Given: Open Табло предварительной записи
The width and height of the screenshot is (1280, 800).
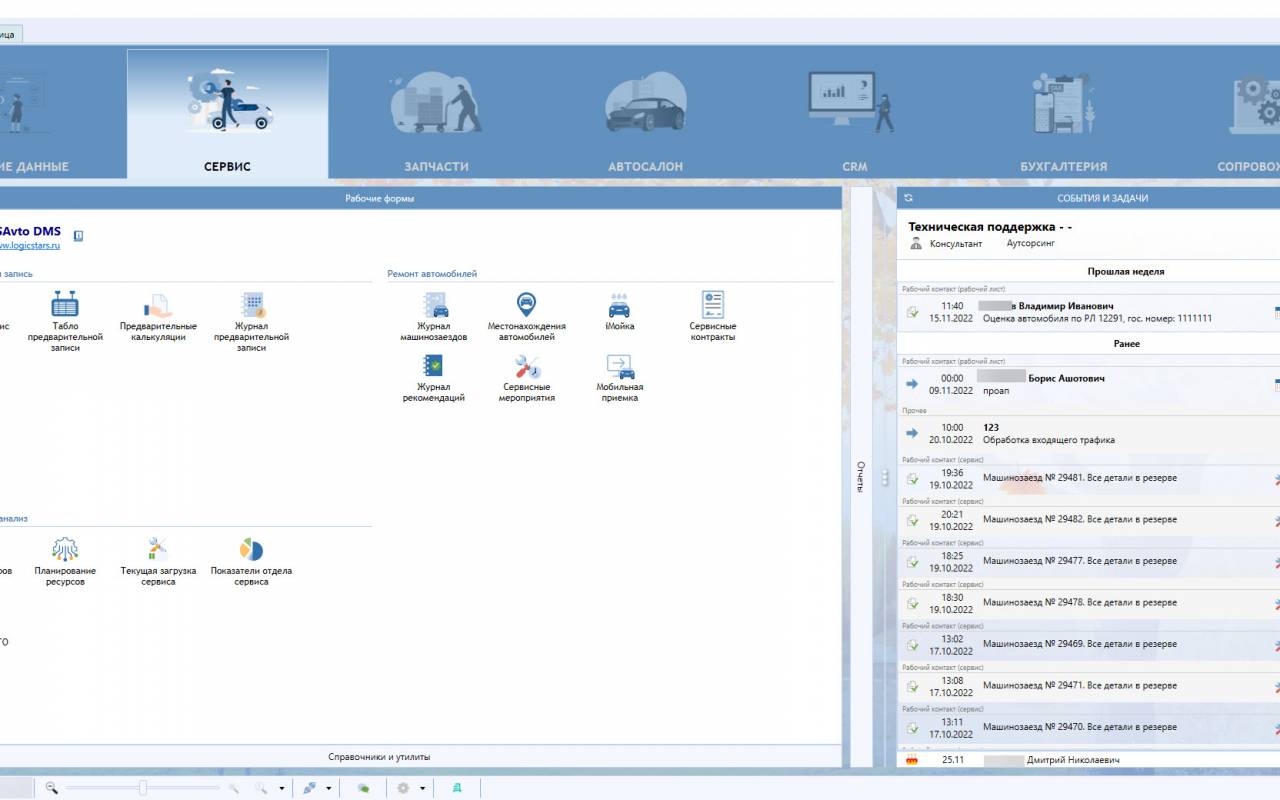Looking at the screenshot, I should point(65,322).
